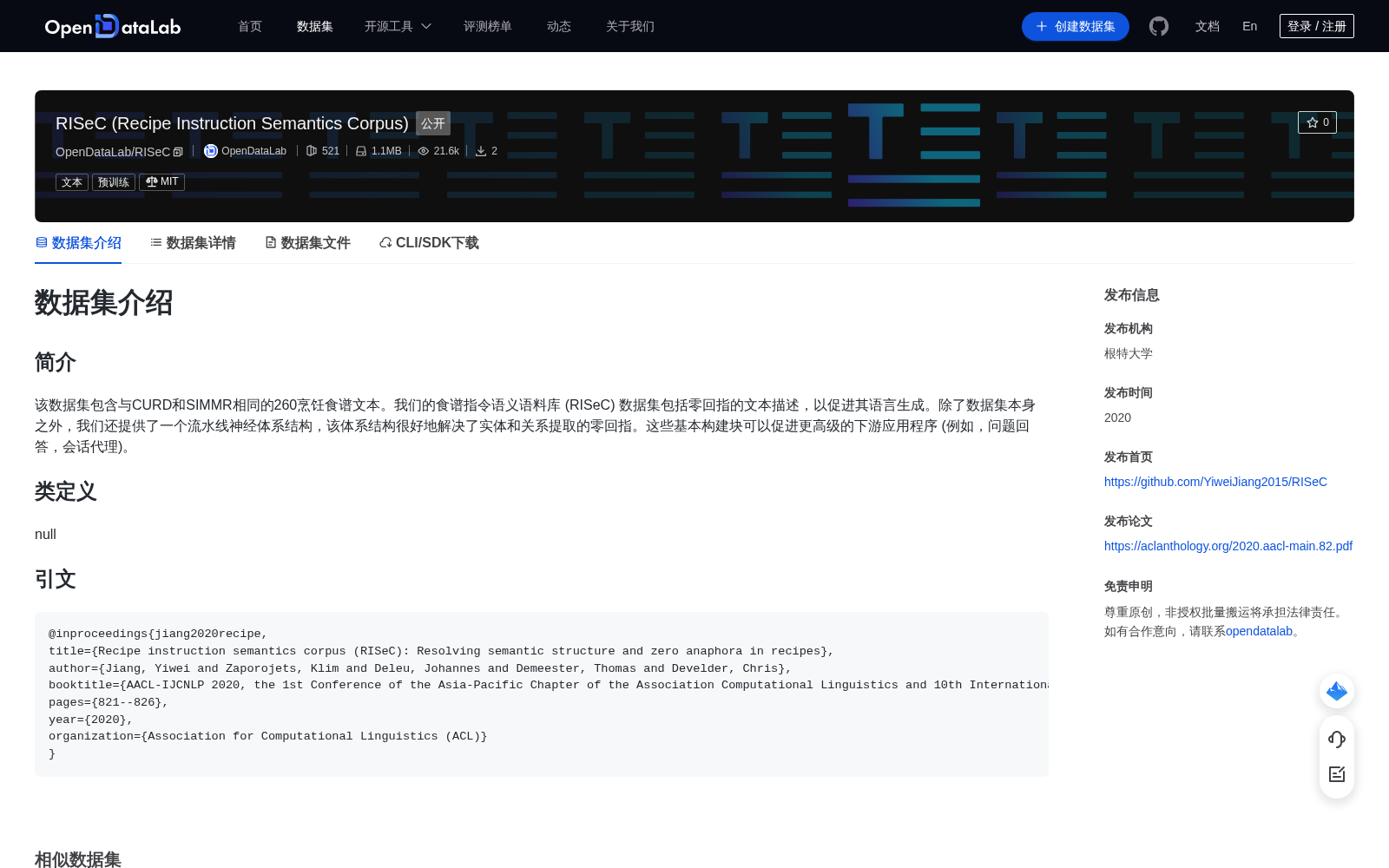
Task: Click the 文本 tag
Action: coord(72,182)
